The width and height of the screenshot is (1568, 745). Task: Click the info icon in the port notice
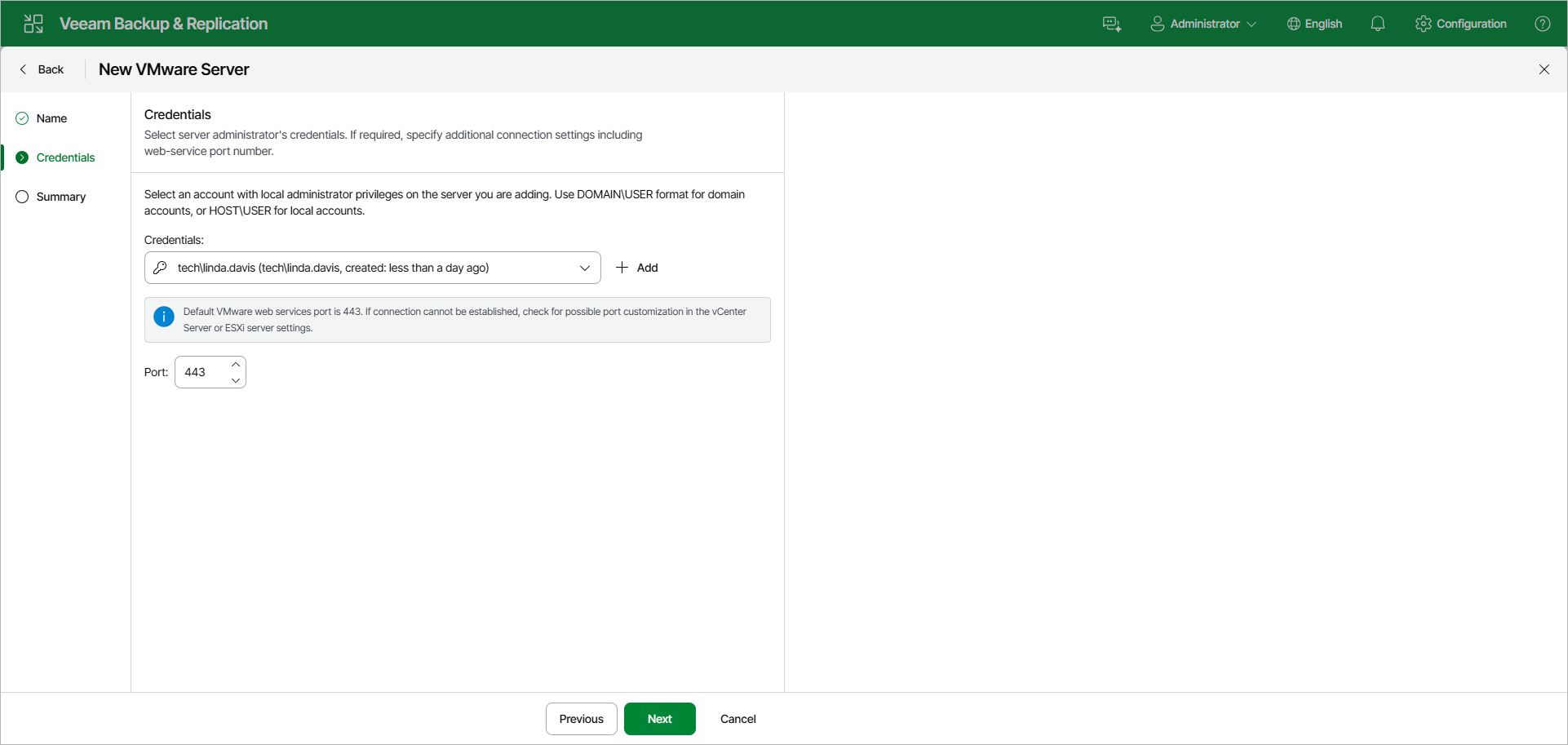164,317
